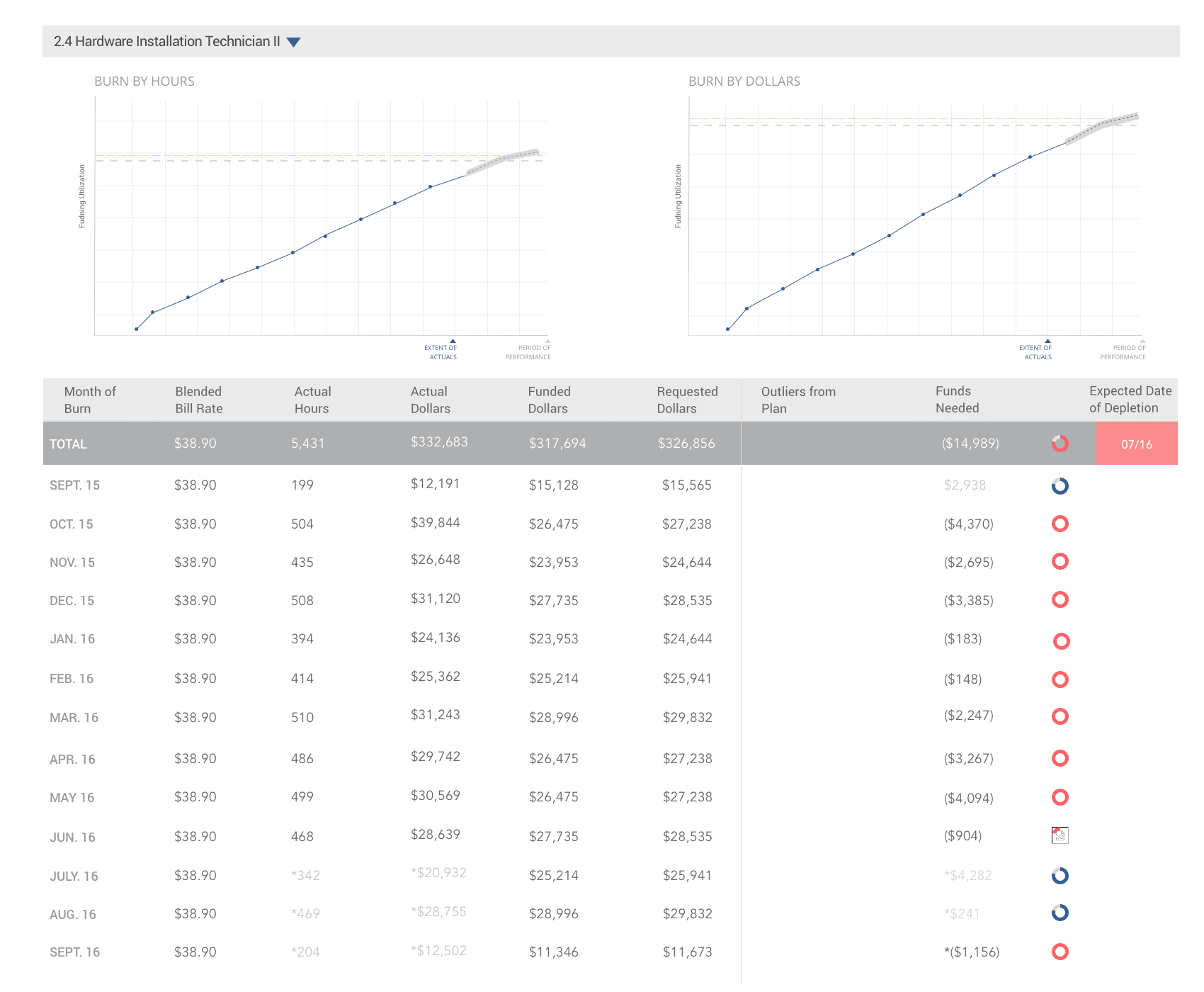The image size is (1204, 992).
Task: Click the Blended Bill Rate column header
Action: pyautogui.click(x=198, y=400)
